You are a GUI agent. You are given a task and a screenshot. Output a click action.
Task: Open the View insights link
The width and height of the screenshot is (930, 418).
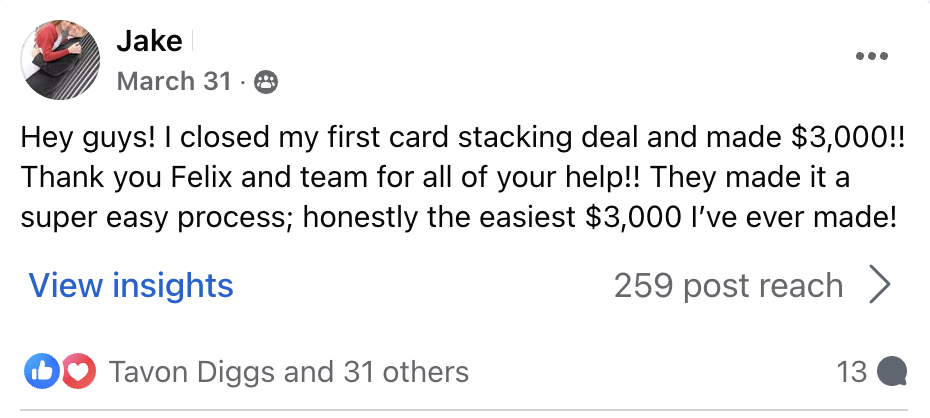[131, 286]
